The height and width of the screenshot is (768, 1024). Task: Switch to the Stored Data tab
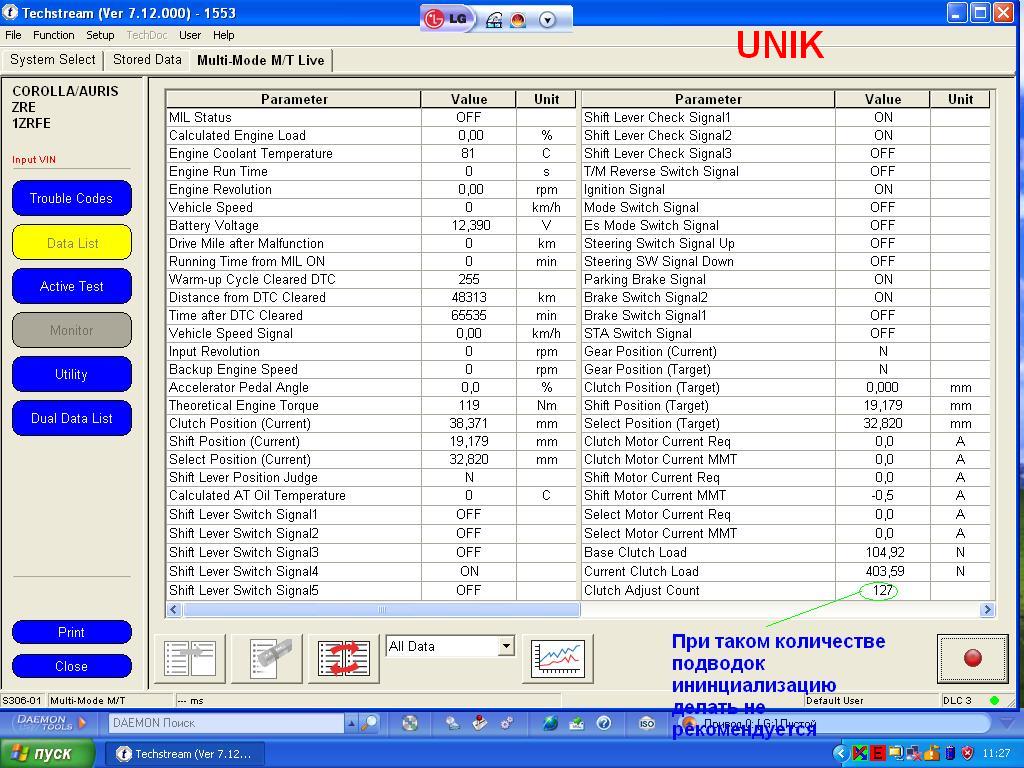click(147, 59)
